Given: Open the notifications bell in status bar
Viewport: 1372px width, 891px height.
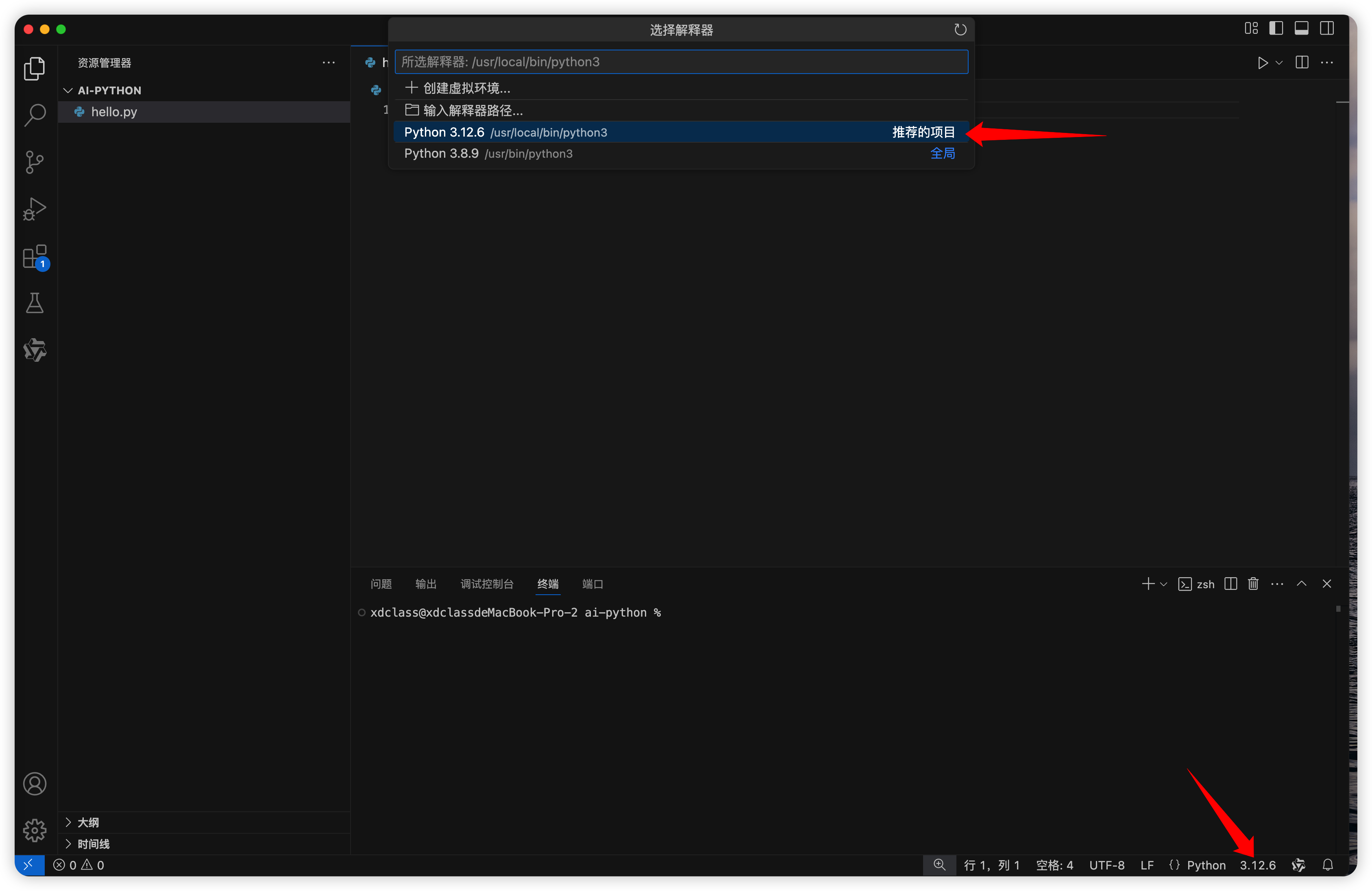Looking at the screenshot, I should tap(1328, 865).
